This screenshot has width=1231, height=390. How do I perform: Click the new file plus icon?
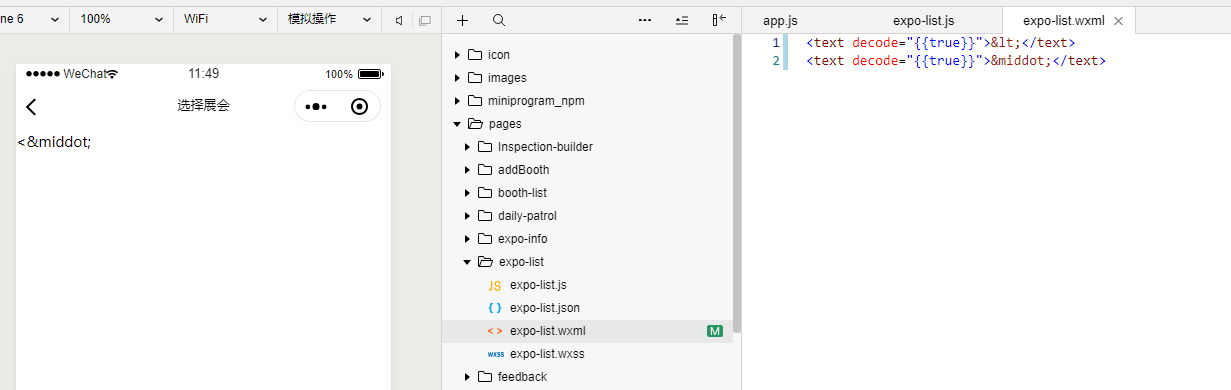[x=462, y=20]
